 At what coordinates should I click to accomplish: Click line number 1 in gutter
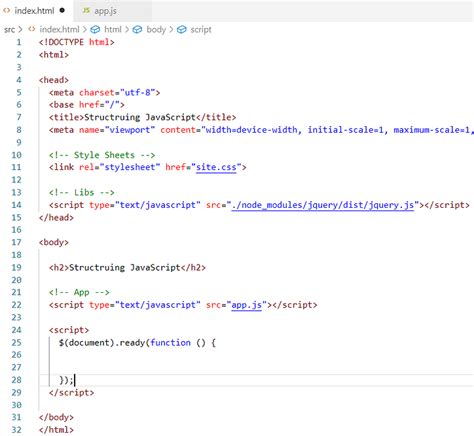(19, 42)
